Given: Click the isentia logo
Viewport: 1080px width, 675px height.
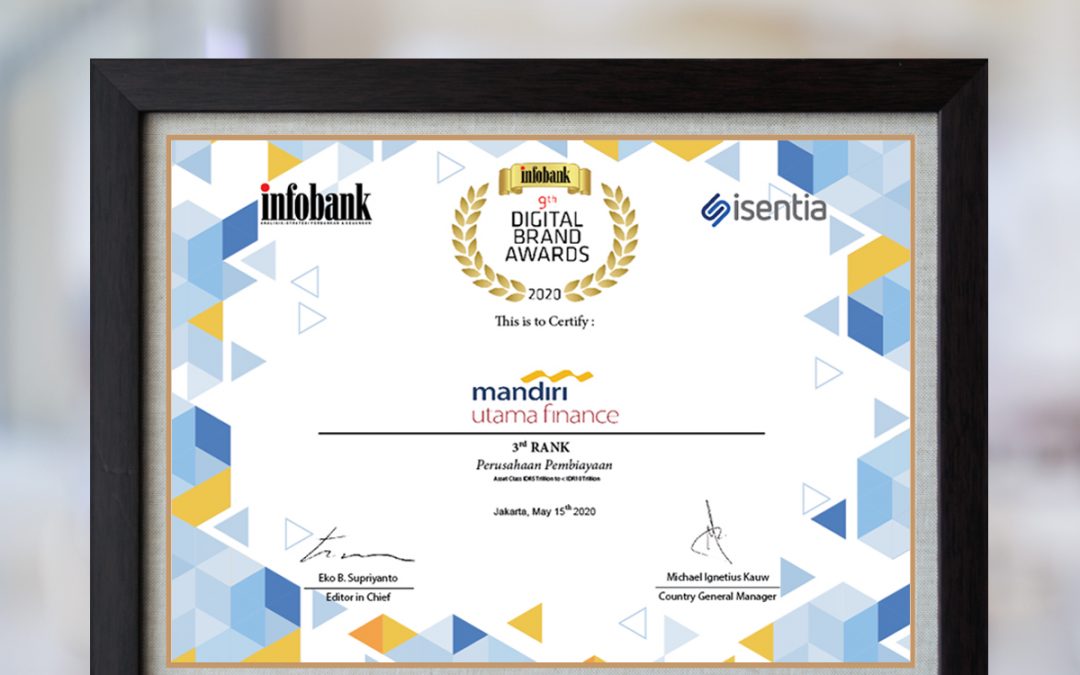Looking at the screenshot, I should point(764,209).
